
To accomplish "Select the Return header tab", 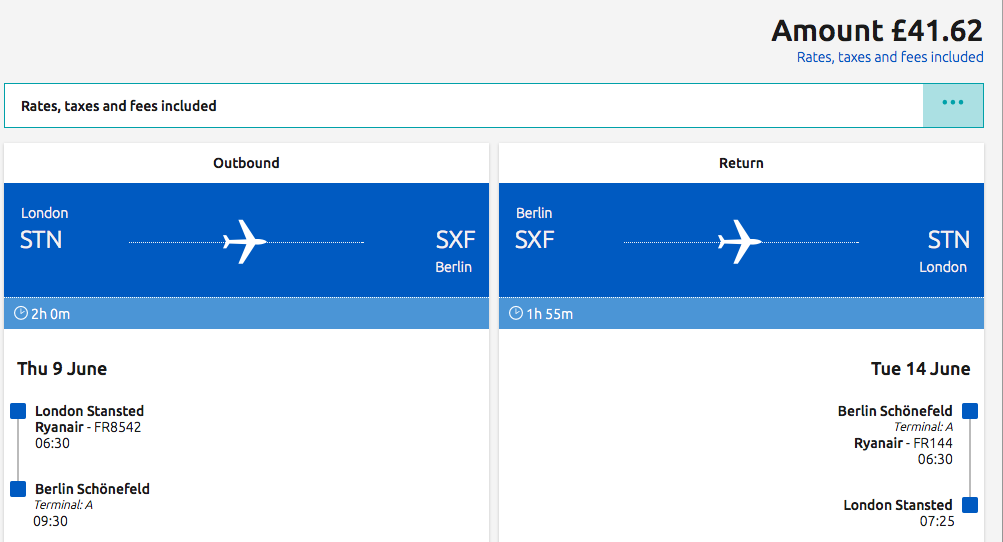I will (741, 163).
